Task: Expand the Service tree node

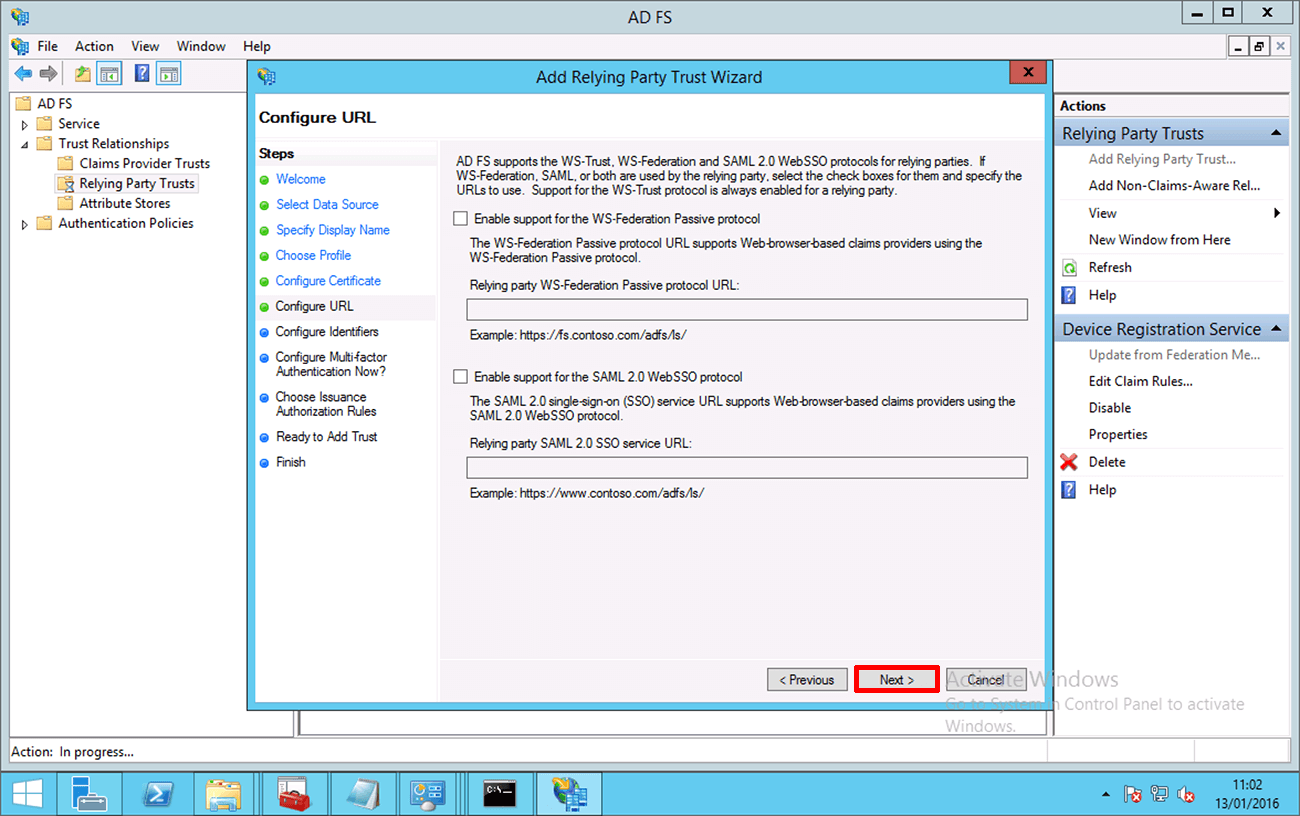Action: click(25, 124)
